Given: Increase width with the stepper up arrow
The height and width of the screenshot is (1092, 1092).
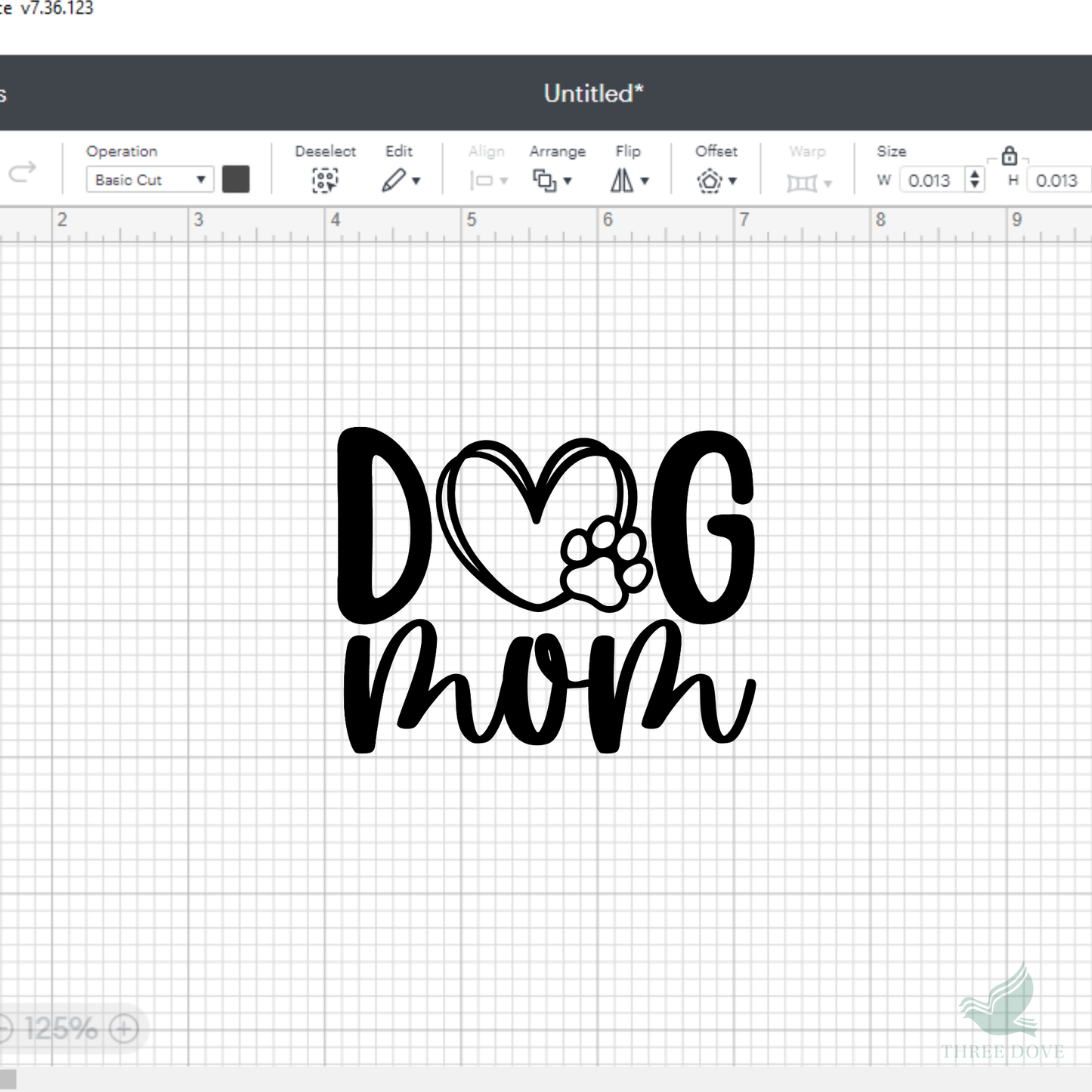Looking at the screenshot, I should point(975,175).
